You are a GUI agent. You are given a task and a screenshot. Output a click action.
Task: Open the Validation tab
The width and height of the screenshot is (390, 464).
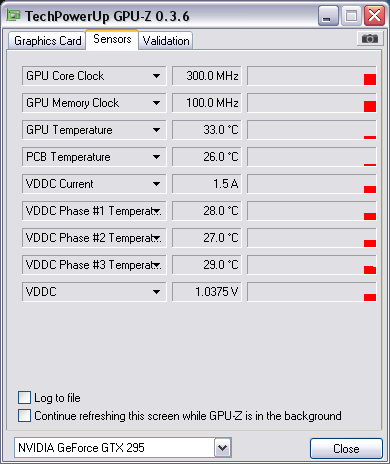coord(166,41)
